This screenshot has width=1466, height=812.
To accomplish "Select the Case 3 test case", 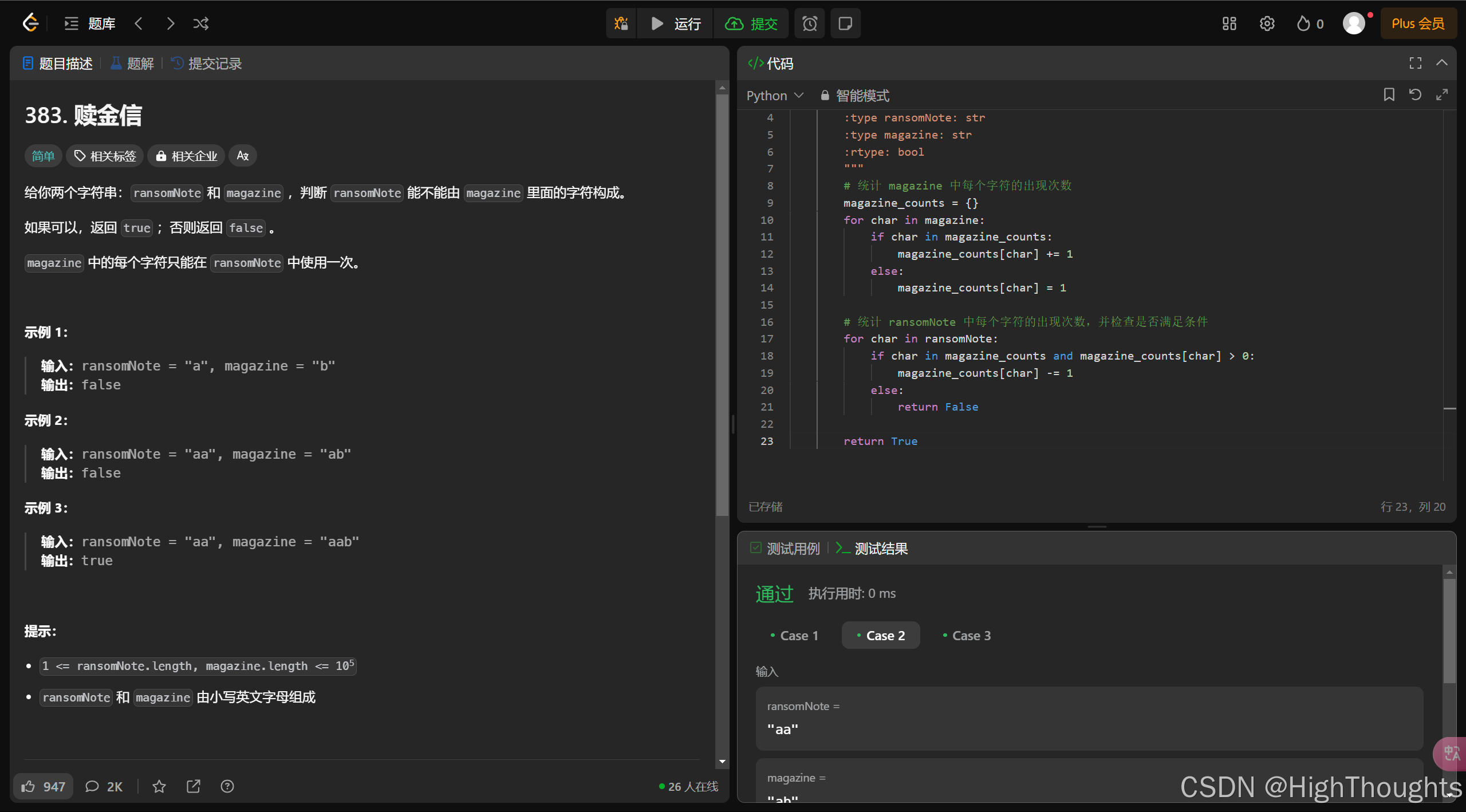I will [967, 636].
